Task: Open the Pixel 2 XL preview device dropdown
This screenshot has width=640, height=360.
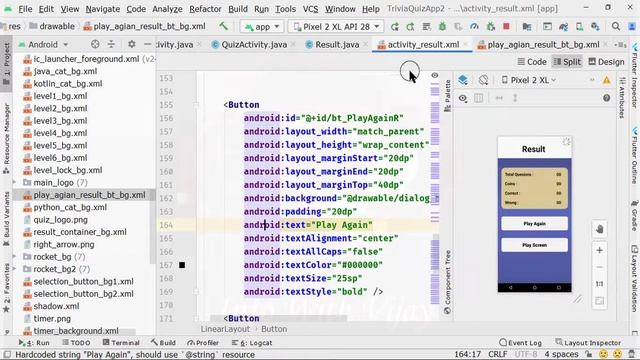Action: pyautogui.click(x=529, y=80)
